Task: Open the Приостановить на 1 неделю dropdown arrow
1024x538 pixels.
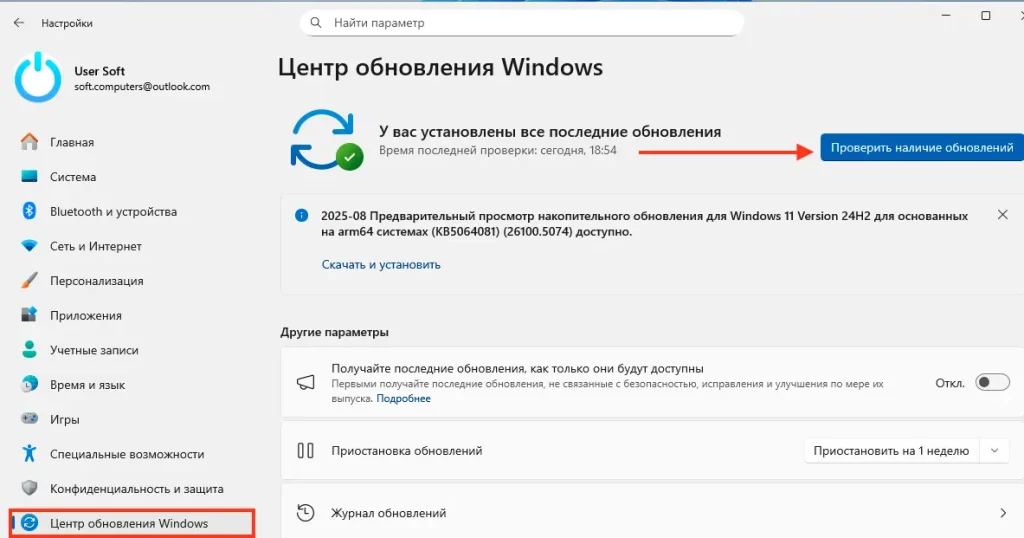Action: (995, 451)
